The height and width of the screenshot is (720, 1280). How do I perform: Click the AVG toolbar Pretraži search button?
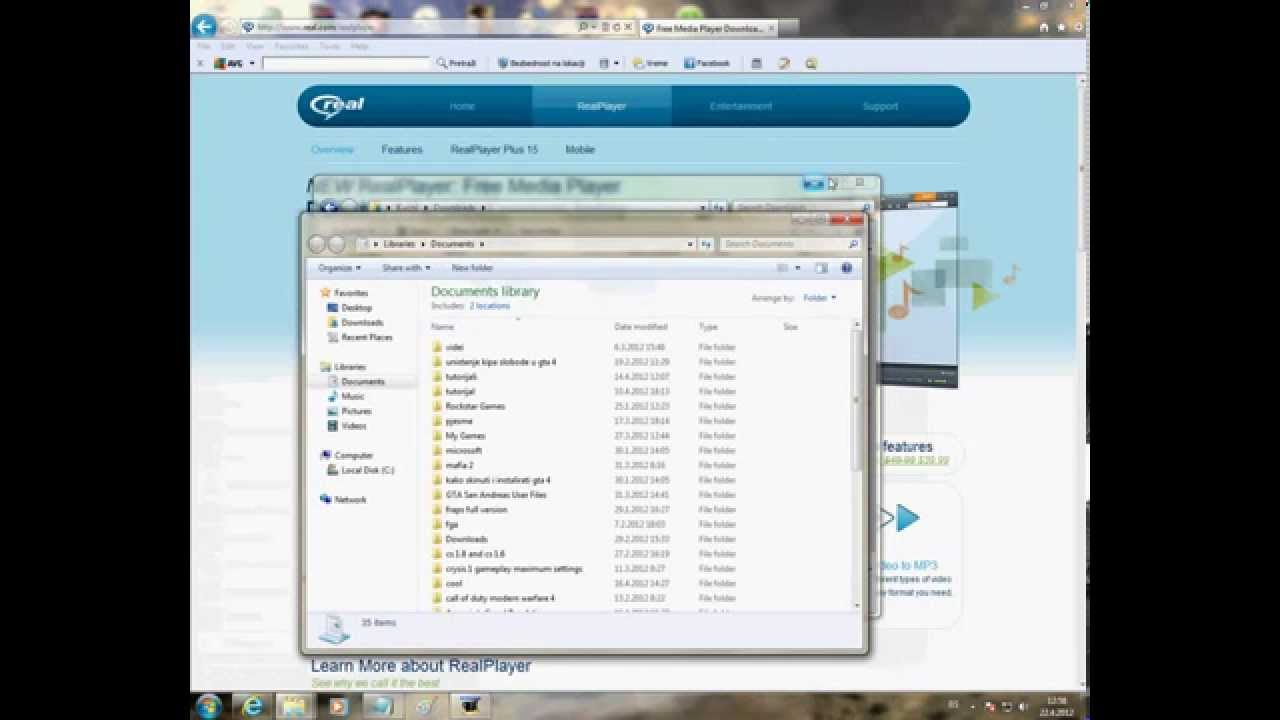coord(457,63)
